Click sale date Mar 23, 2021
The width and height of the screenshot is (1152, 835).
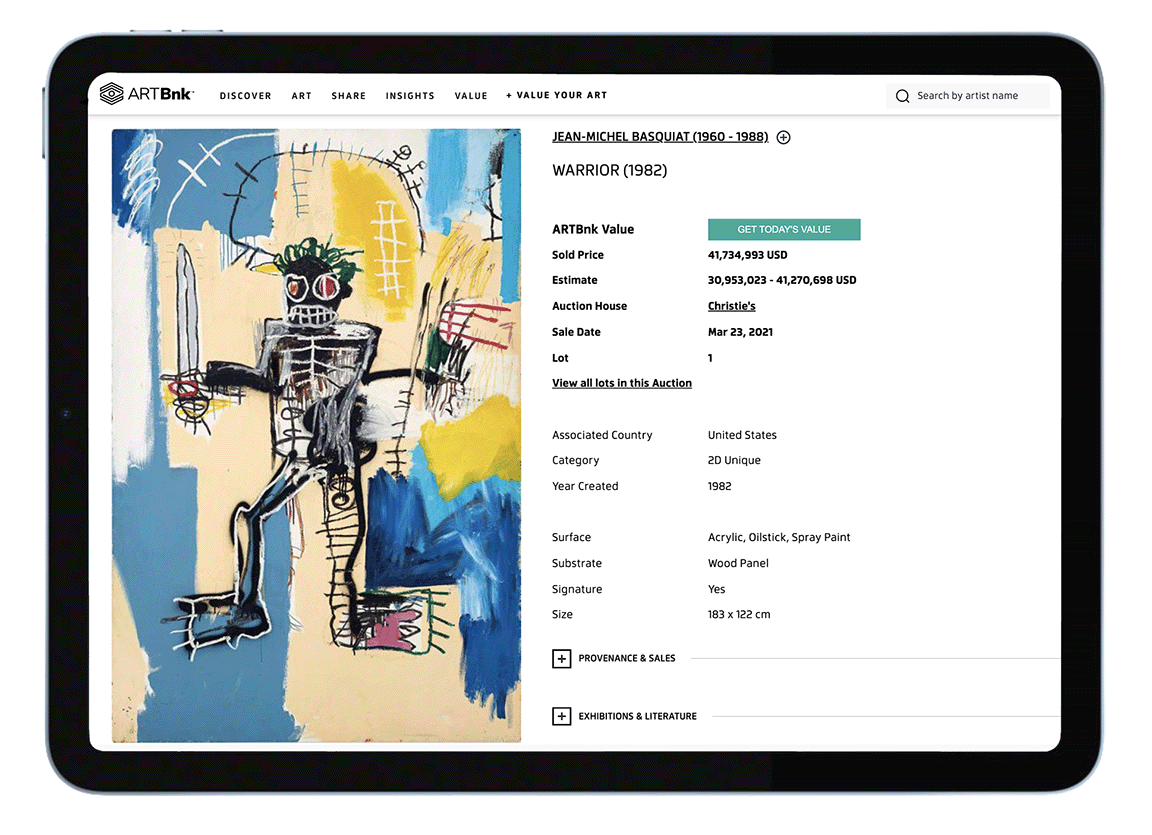pos(740,332)
